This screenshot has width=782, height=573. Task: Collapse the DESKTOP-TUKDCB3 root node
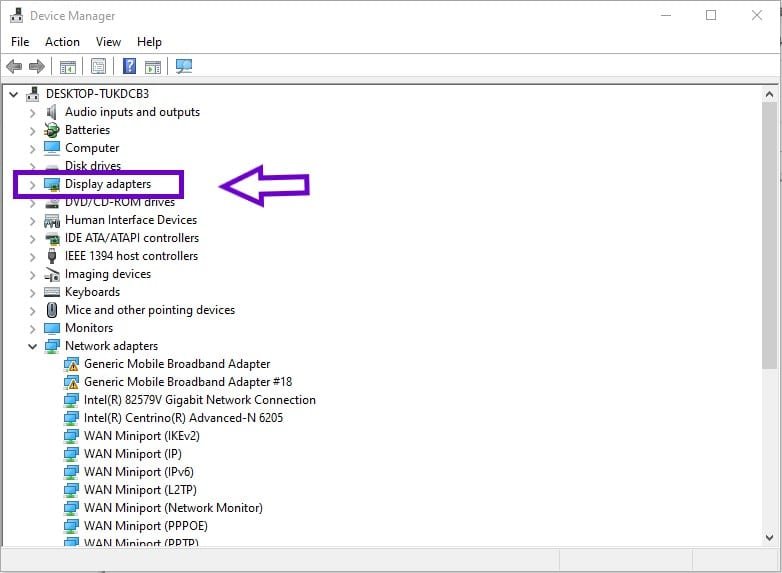13,94
